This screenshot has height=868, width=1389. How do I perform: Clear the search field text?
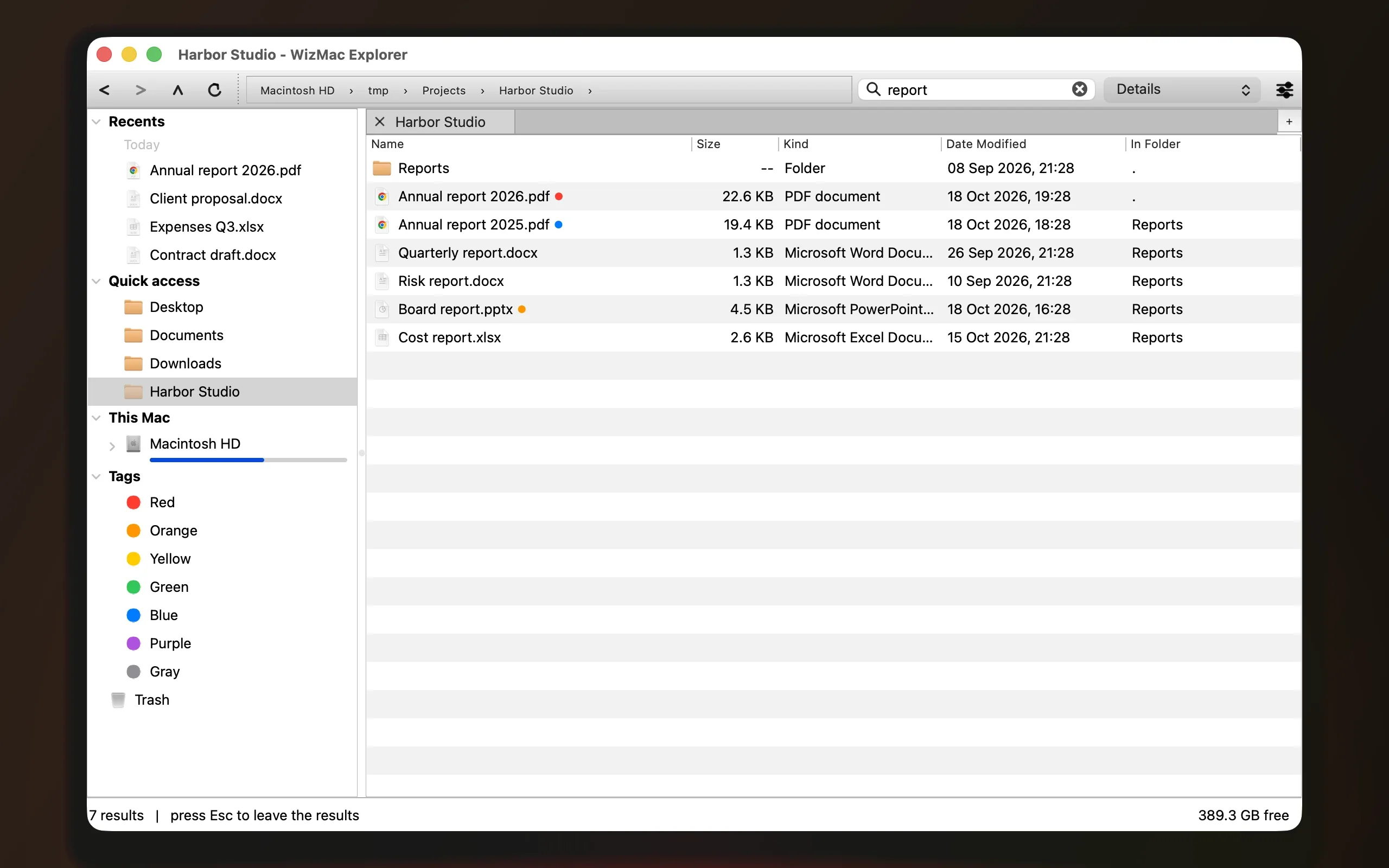(1079, 90)
